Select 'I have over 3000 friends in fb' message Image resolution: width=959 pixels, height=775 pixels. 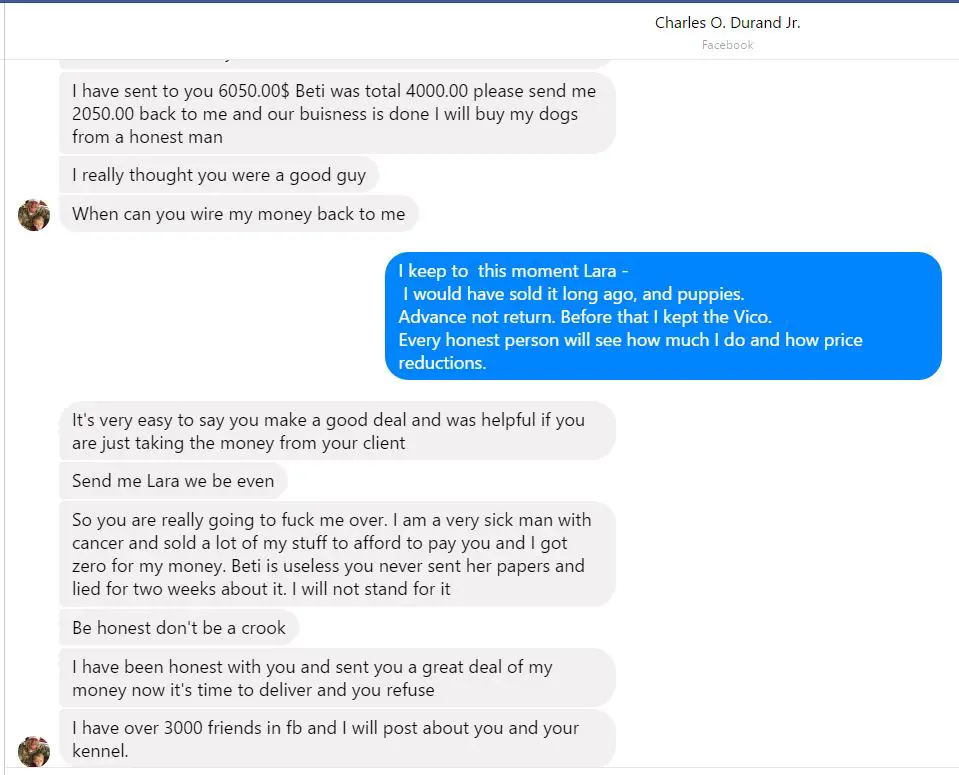click(337, 739)
